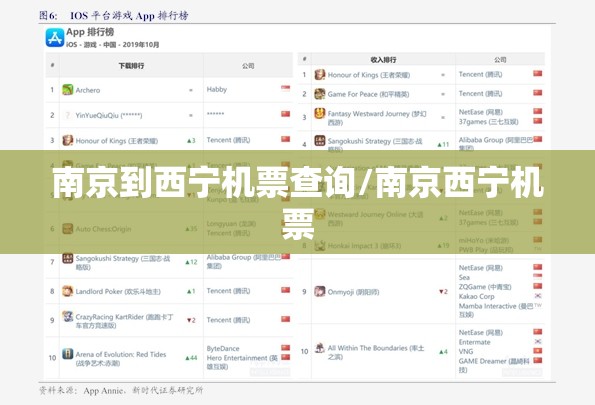Click the ▲19 rank change indicator

[x=443, y=246]
